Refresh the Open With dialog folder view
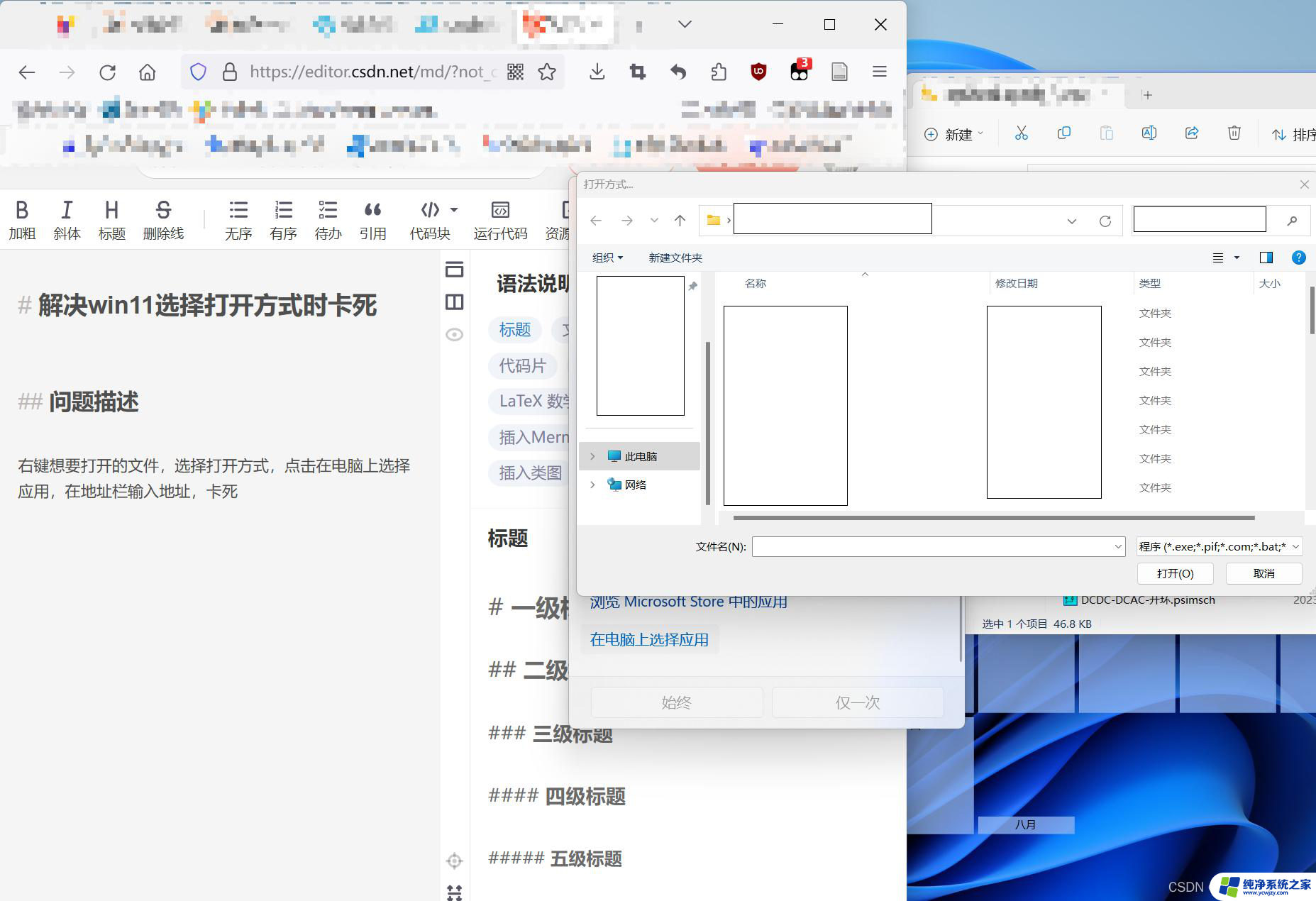The width and height of the screenshot is (1316, 901). pos(1105,221)
